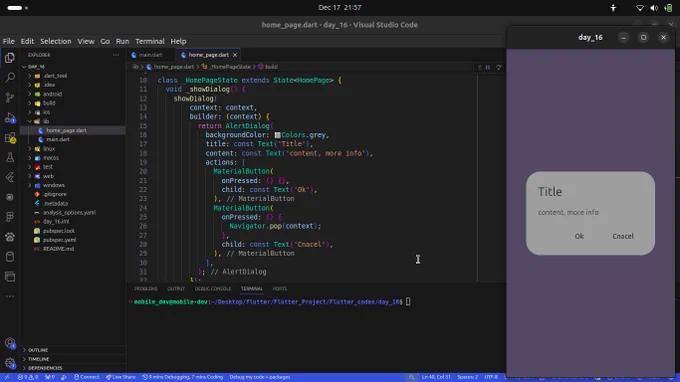Click the Colors.grey color swatch
Image resolution: width=680 pixels, height=382 pixels.
(x=278, y=135)
